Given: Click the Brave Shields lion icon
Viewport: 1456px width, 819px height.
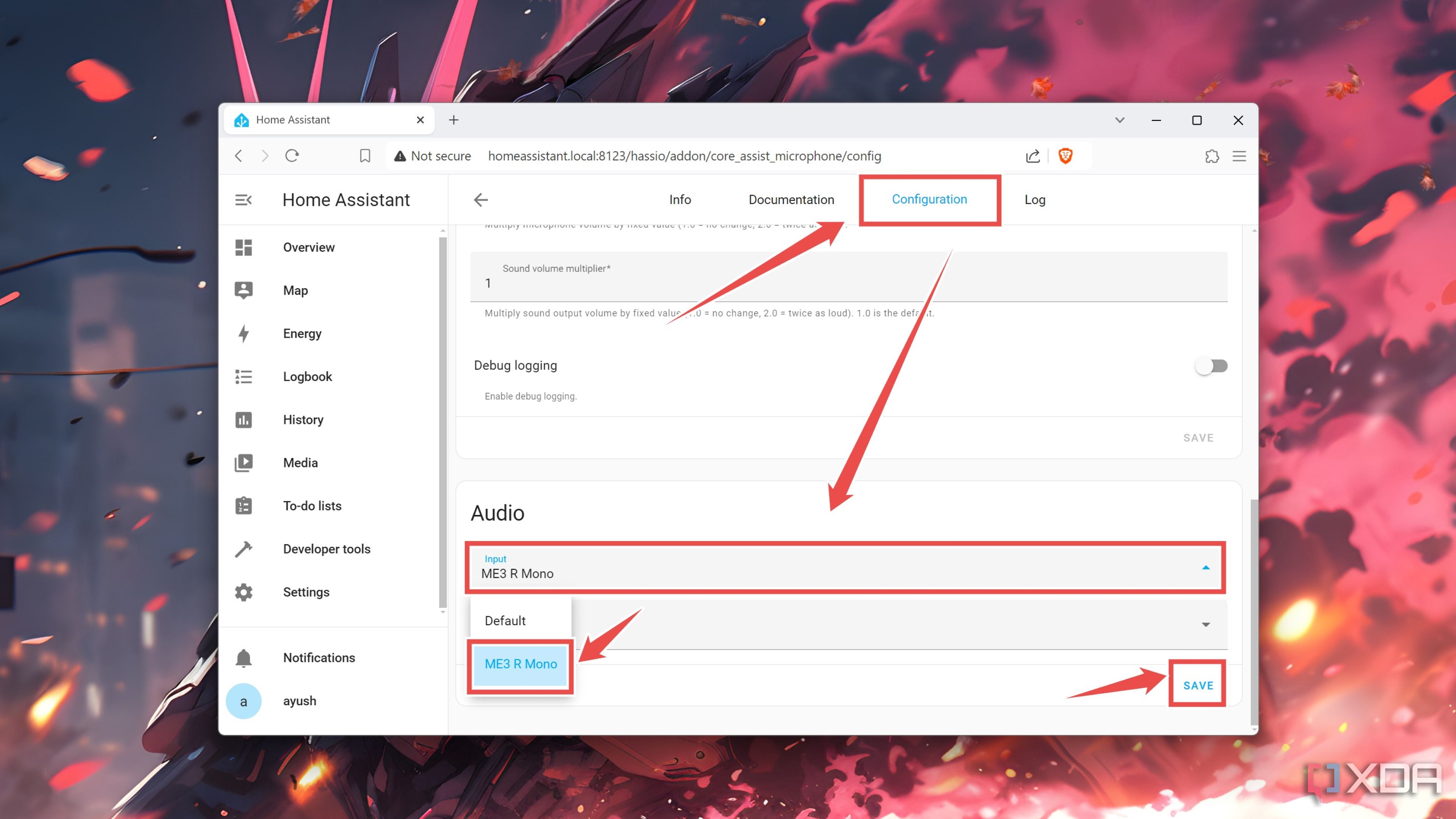Looking at the screenshot, I should pos(1065,156).
